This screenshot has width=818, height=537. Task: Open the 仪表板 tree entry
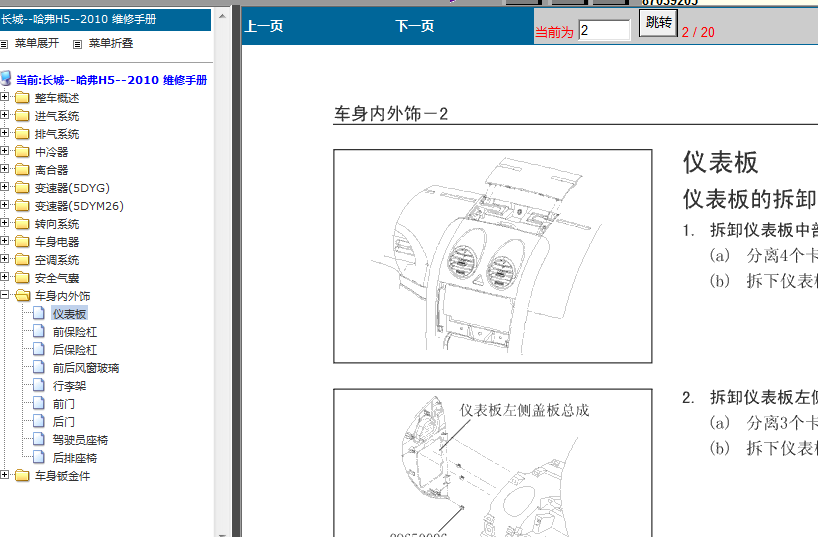click(x=69, y=314)
